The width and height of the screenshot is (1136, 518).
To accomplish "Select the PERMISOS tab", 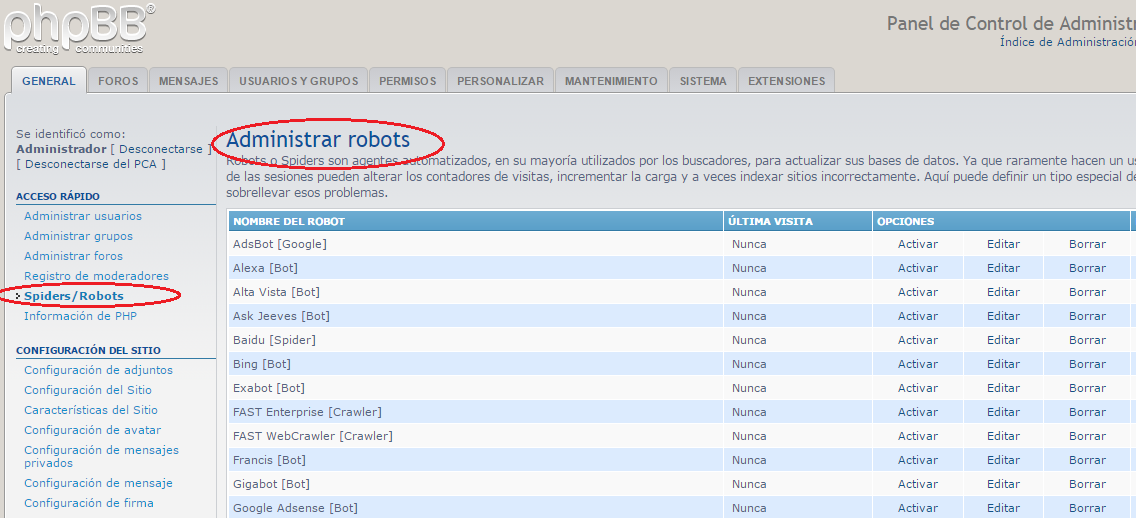I will coord(407,81).
